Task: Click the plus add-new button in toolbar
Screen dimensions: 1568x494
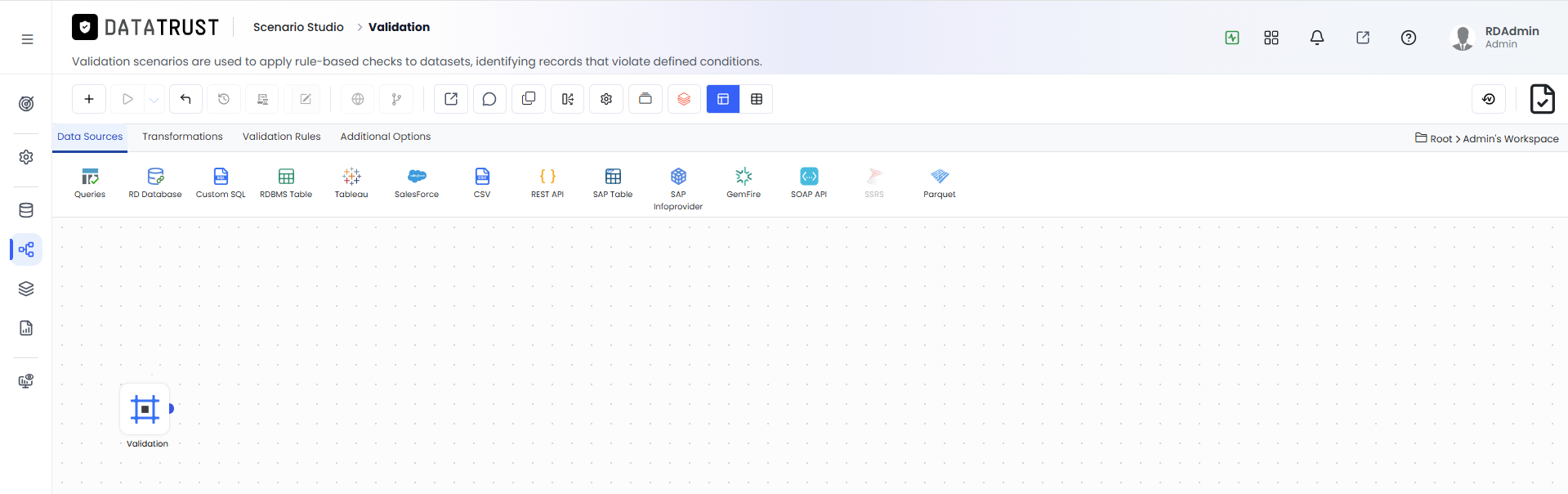Action: click(89, 99)
